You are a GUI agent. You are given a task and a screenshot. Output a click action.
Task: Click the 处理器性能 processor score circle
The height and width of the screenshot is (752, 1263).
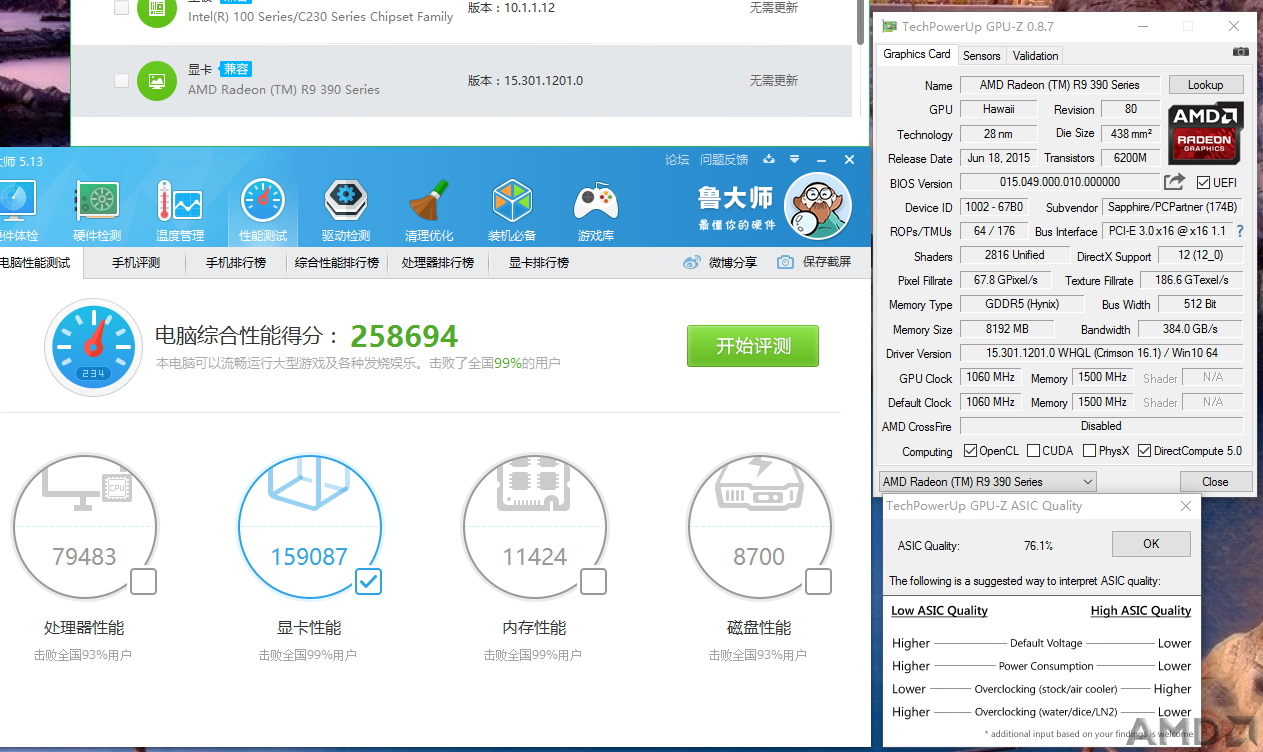pos(84,527)
